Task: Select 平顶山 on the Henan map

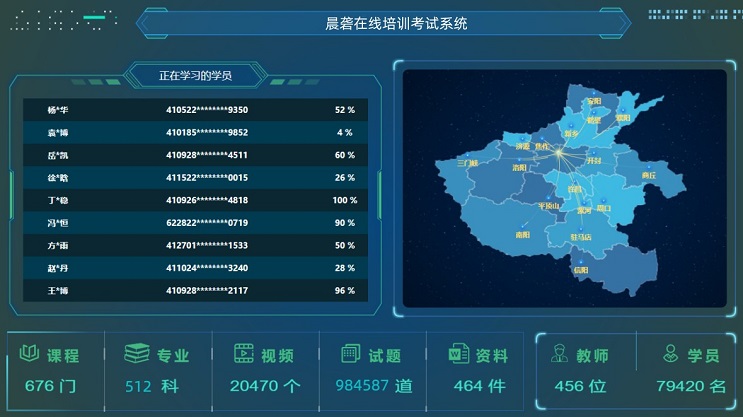Action: (x=549, y=206)
